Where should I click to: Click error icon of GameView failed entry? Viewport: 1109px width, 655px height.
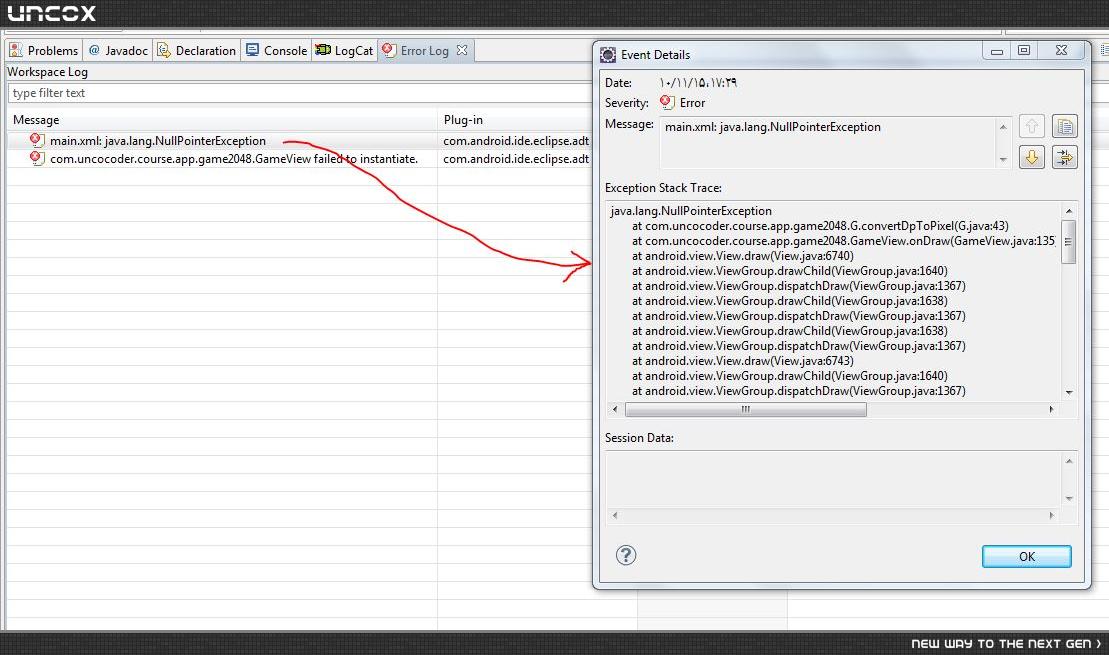(37, 158)
